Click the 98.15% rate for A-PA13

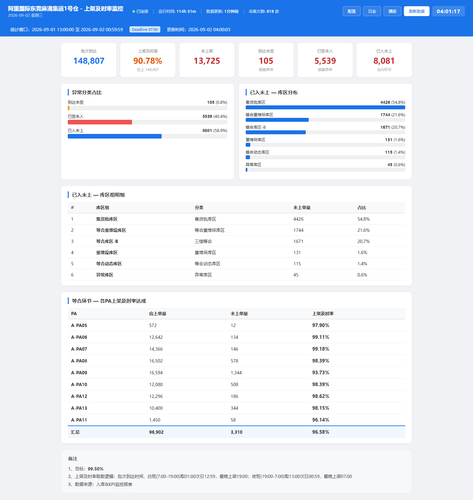(321, 408)
